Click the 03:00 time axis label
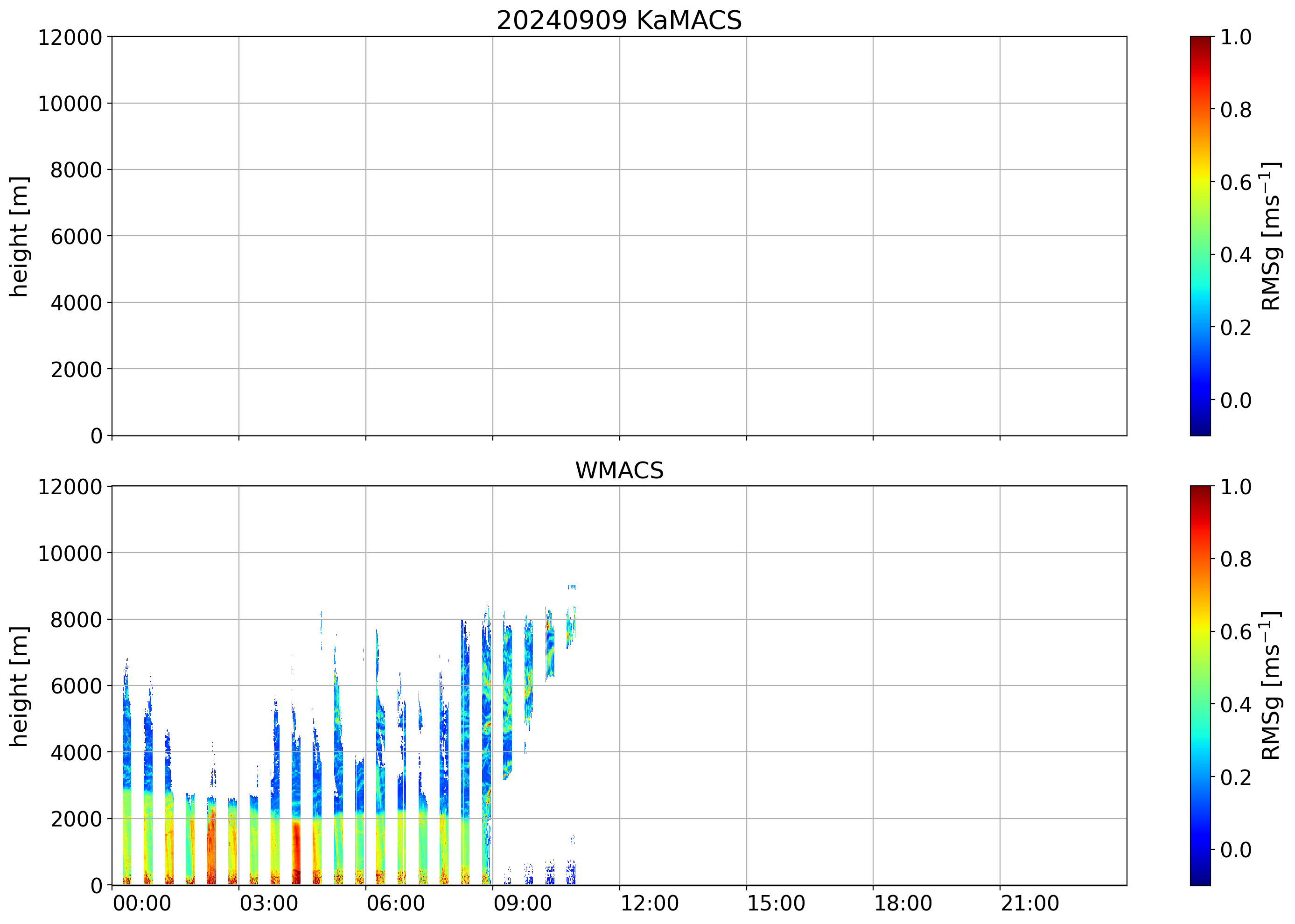Image resolution: width=1295 pixels, height=924 pixels. coord(268,903)
